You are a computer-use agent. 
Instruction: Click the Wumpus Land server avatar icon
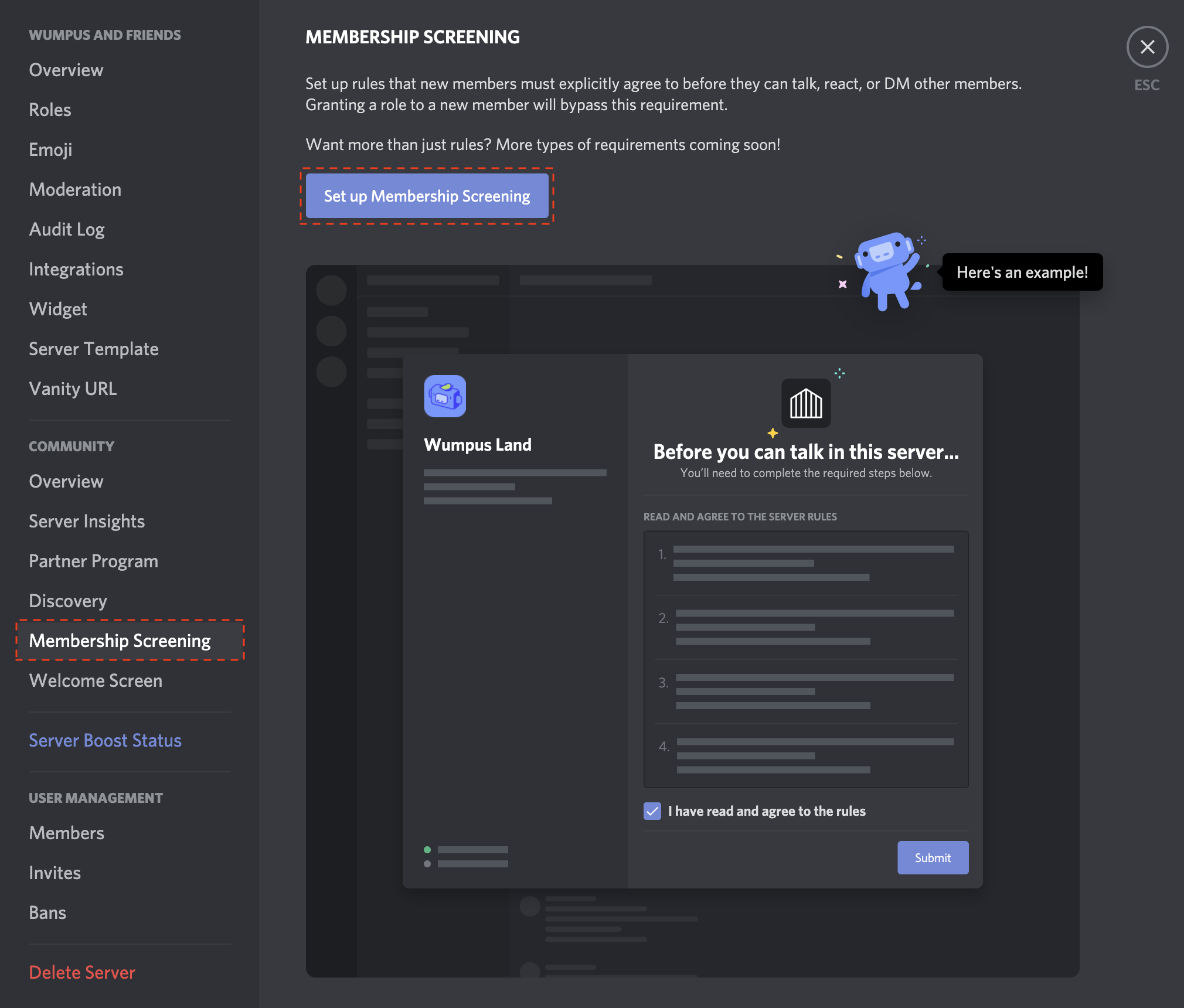[x=445, y=396]
